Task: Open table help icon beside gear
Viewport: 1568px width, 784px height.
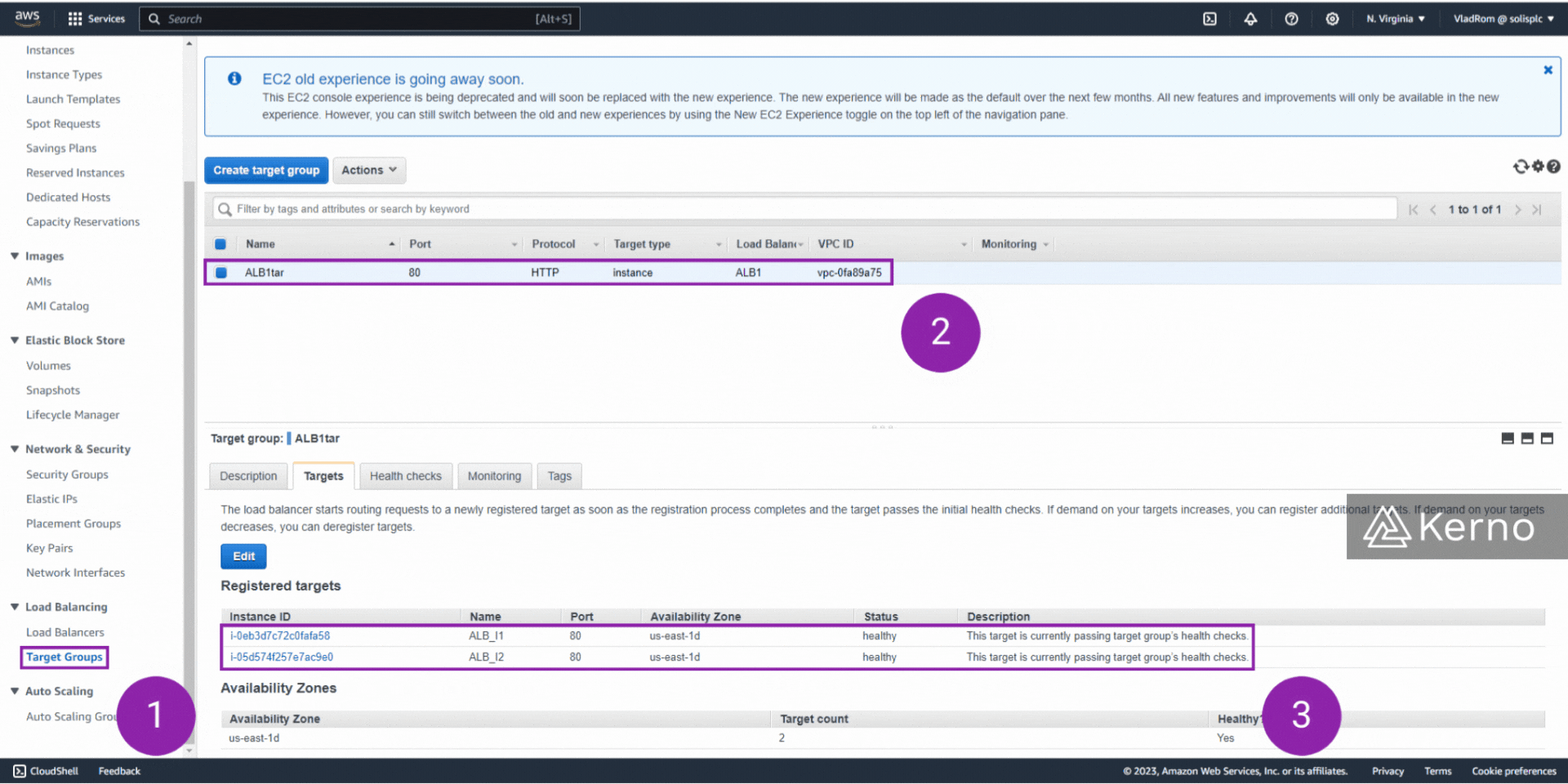Action: coord(1553,167)
